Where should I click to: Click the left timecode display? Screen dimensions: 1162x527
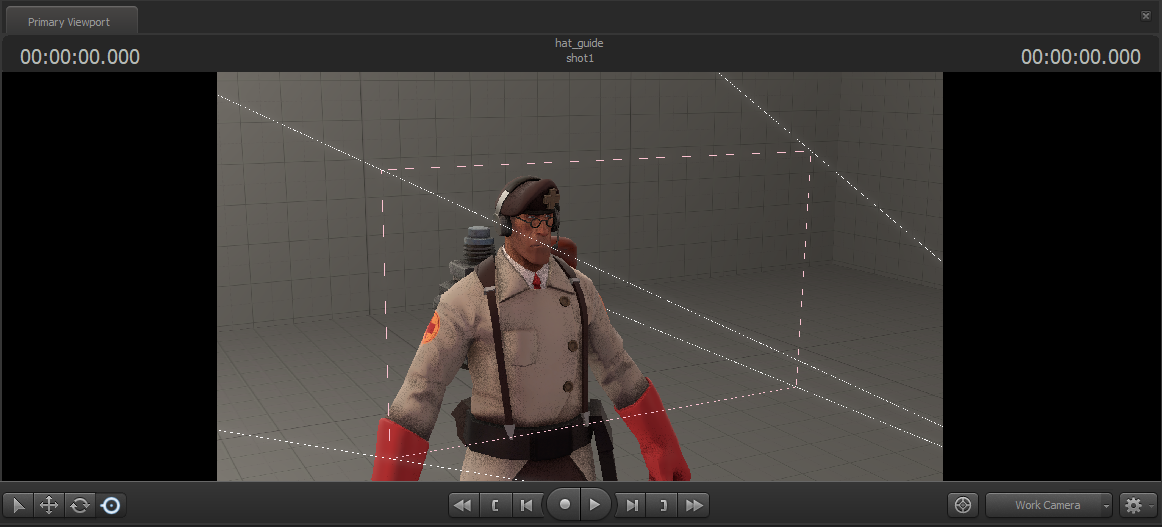coord(80,57)
